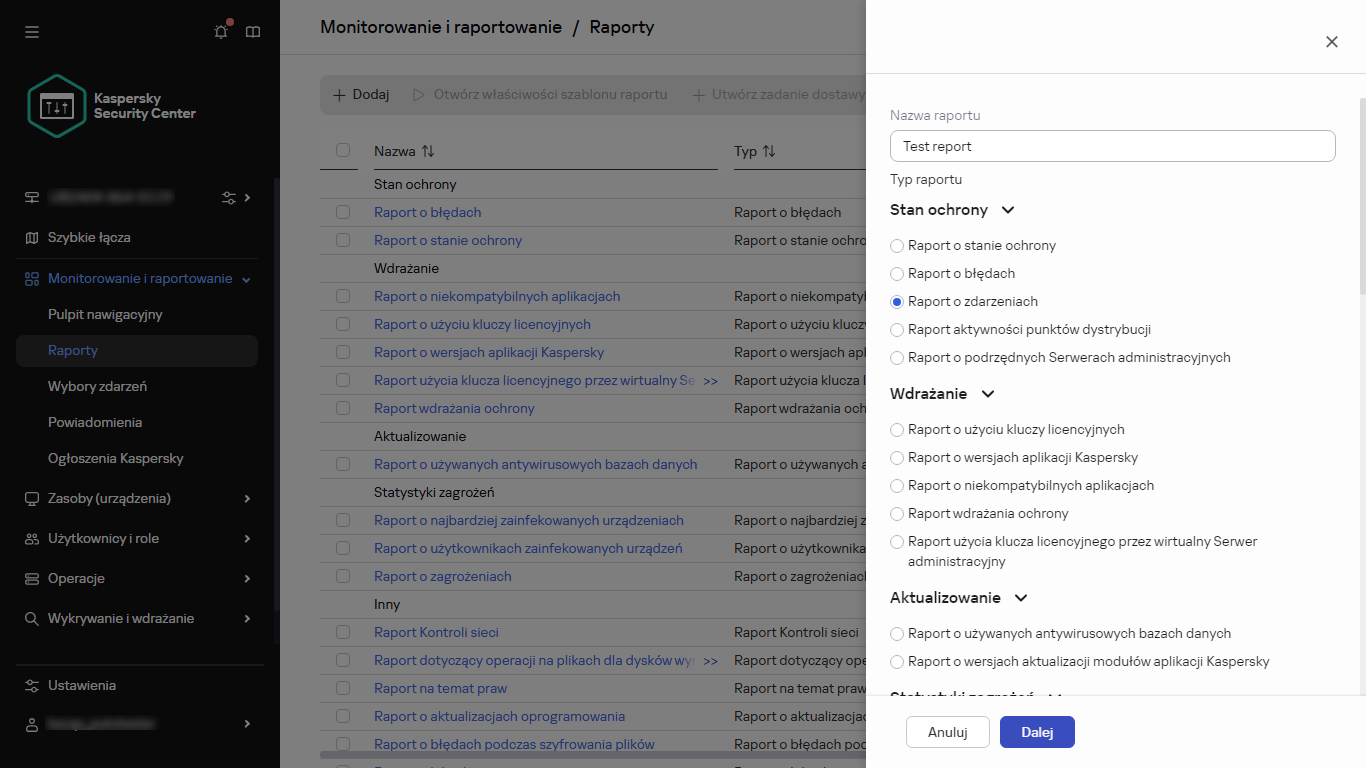Open the Raport Kontroli sieci link

(x=436, y=632)
